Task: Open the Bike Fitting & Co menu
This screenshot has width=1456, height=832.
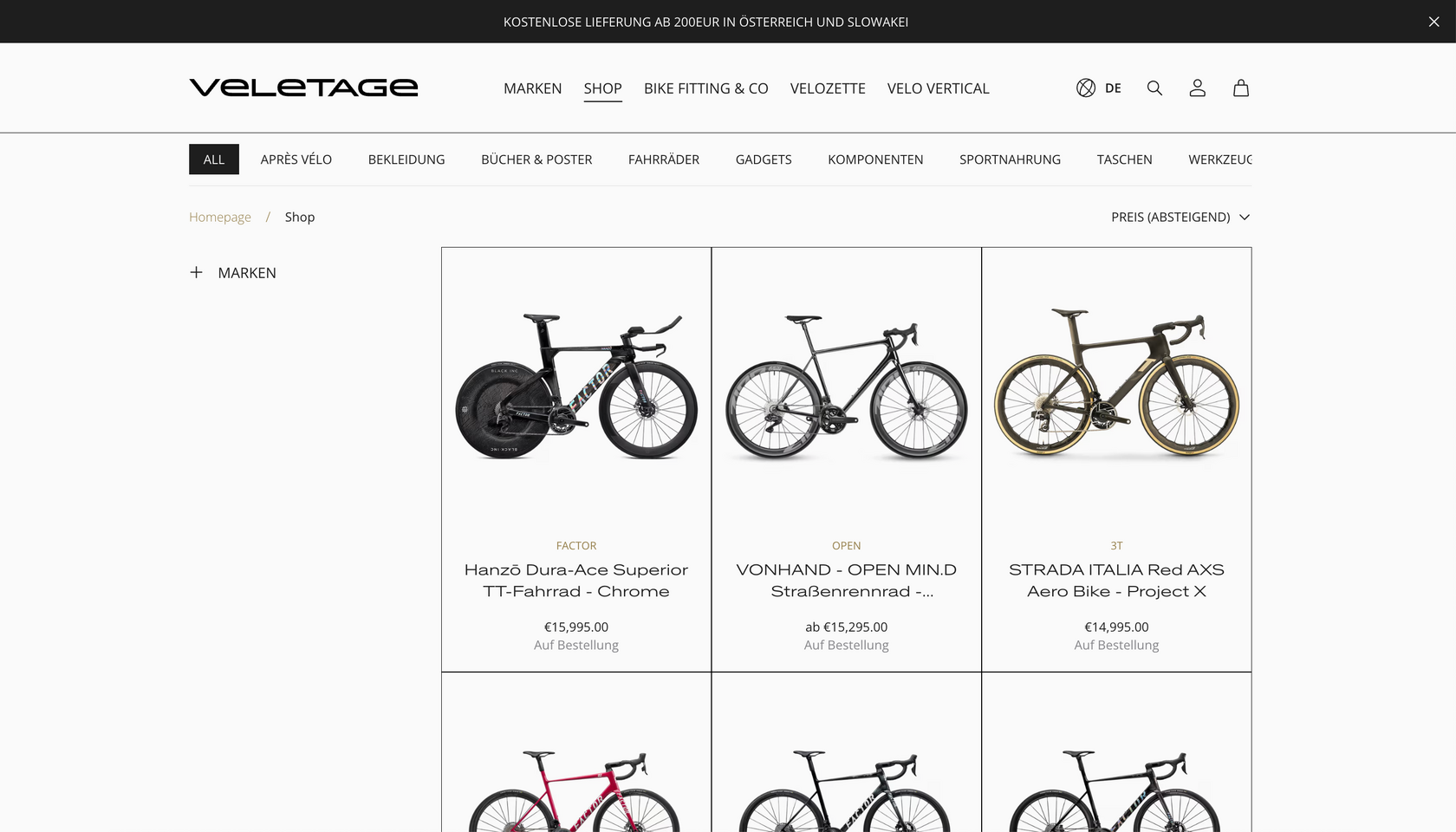Action: pyautogui.click(x=705, y=88)
